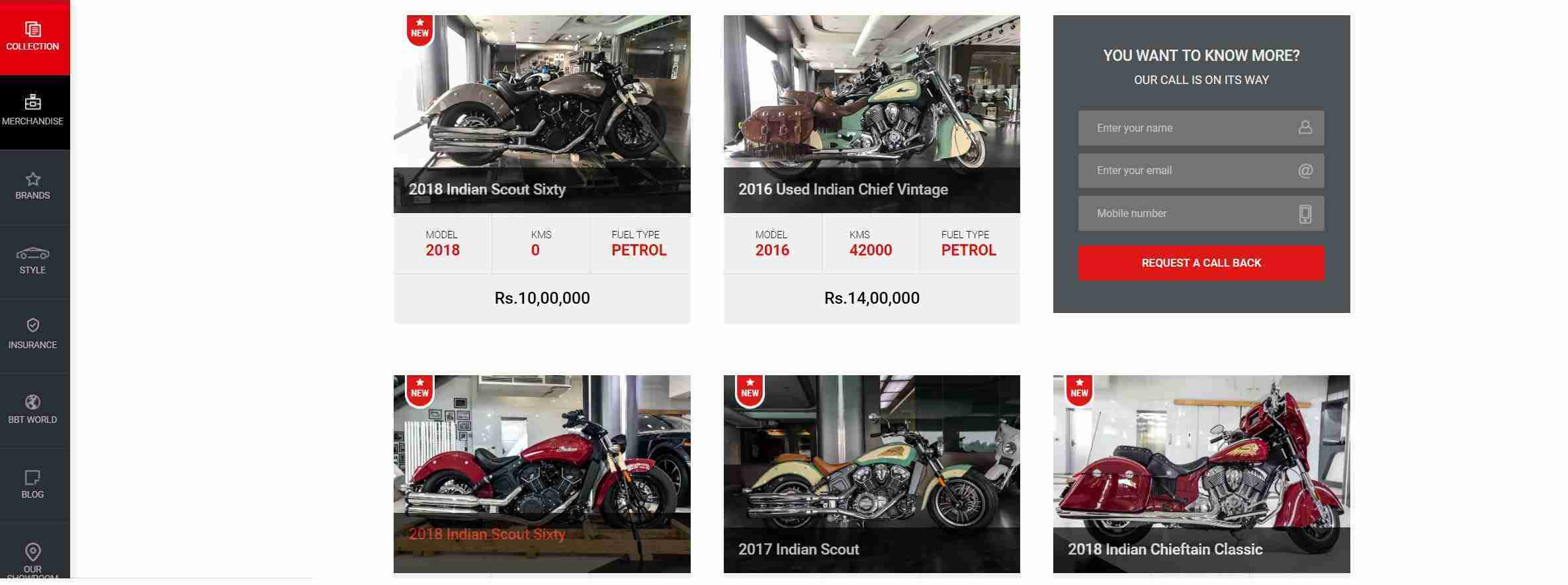This screenshot has width=1568, height=585.
Task: Open the grey 2018 Indian Scout Sixty photo
Action: [542, 114]
